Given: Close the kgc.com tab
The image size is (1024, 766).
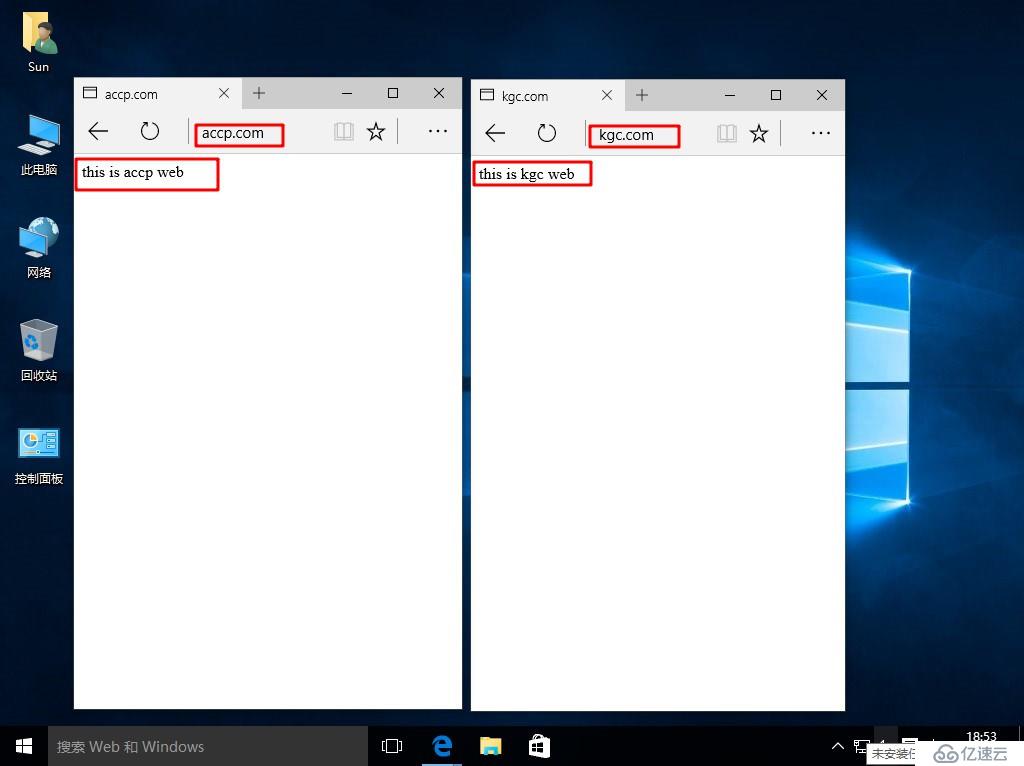Looking at the screenshot, I should point(607,95).
